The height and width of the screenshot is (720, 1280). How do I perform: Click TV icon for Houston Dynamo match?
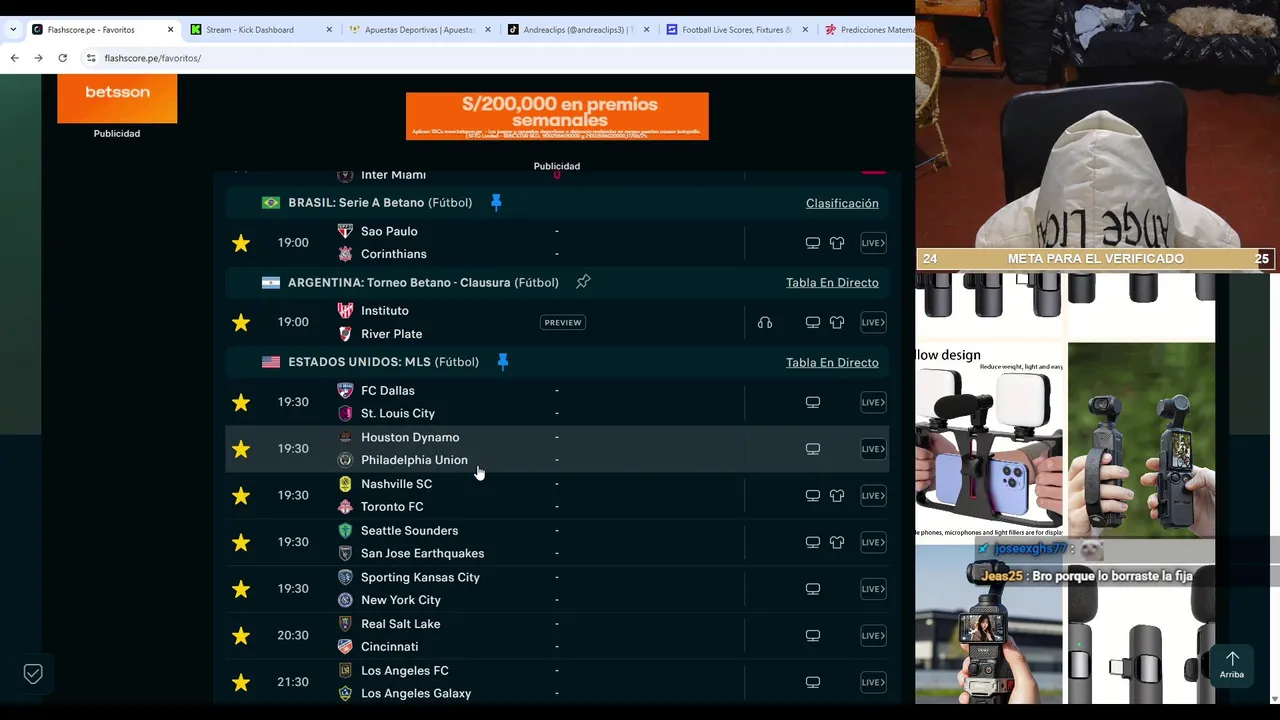(813, 449)
